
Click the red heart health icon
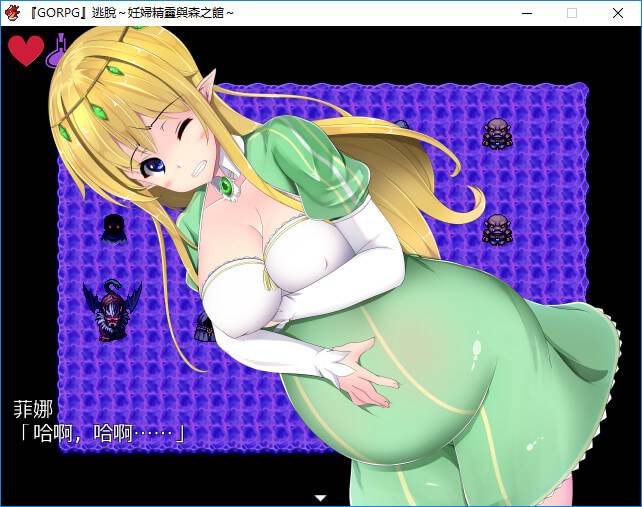tap(26, 50)
